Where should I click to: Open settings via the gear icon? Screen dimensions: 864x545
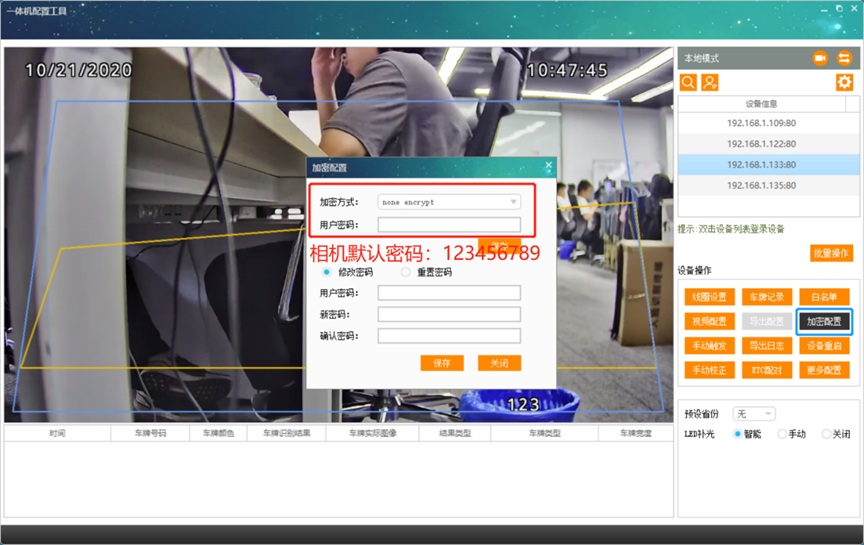(x=844, y=83)
